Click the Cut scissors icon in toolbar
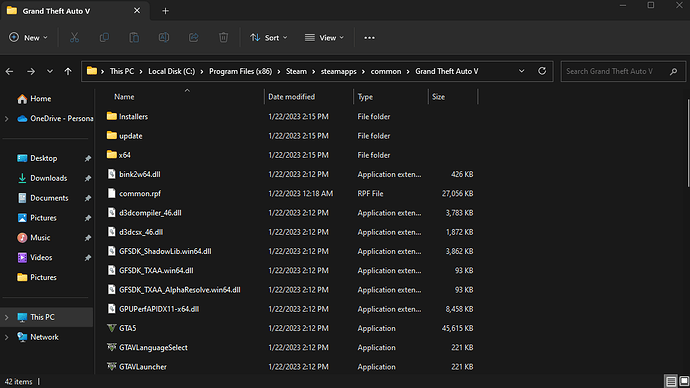The width and height of the screenshot is (690, 388). [74, 38]
